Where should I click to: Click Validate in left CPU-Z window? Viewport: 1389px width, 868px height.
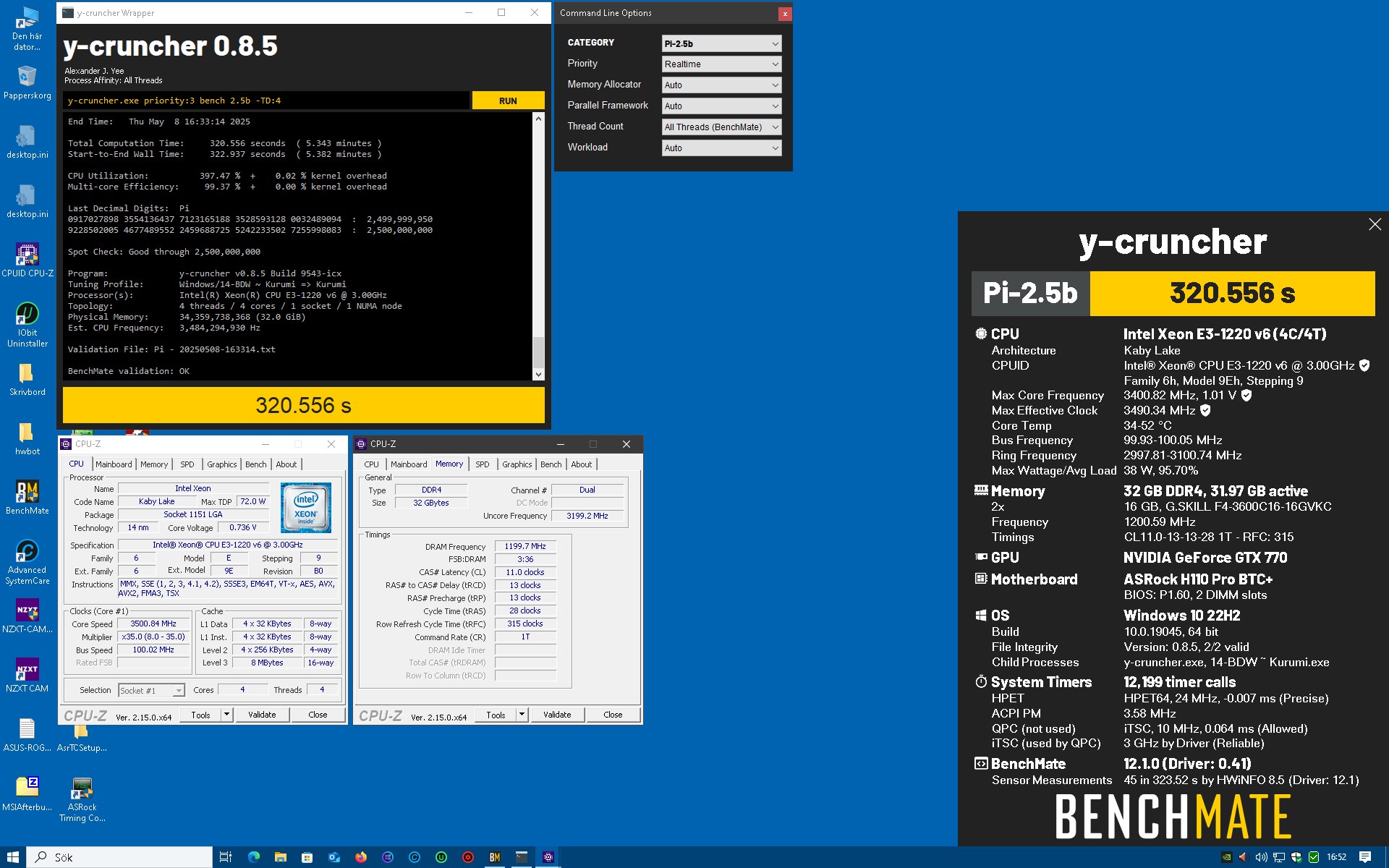[x=262, y=715]
